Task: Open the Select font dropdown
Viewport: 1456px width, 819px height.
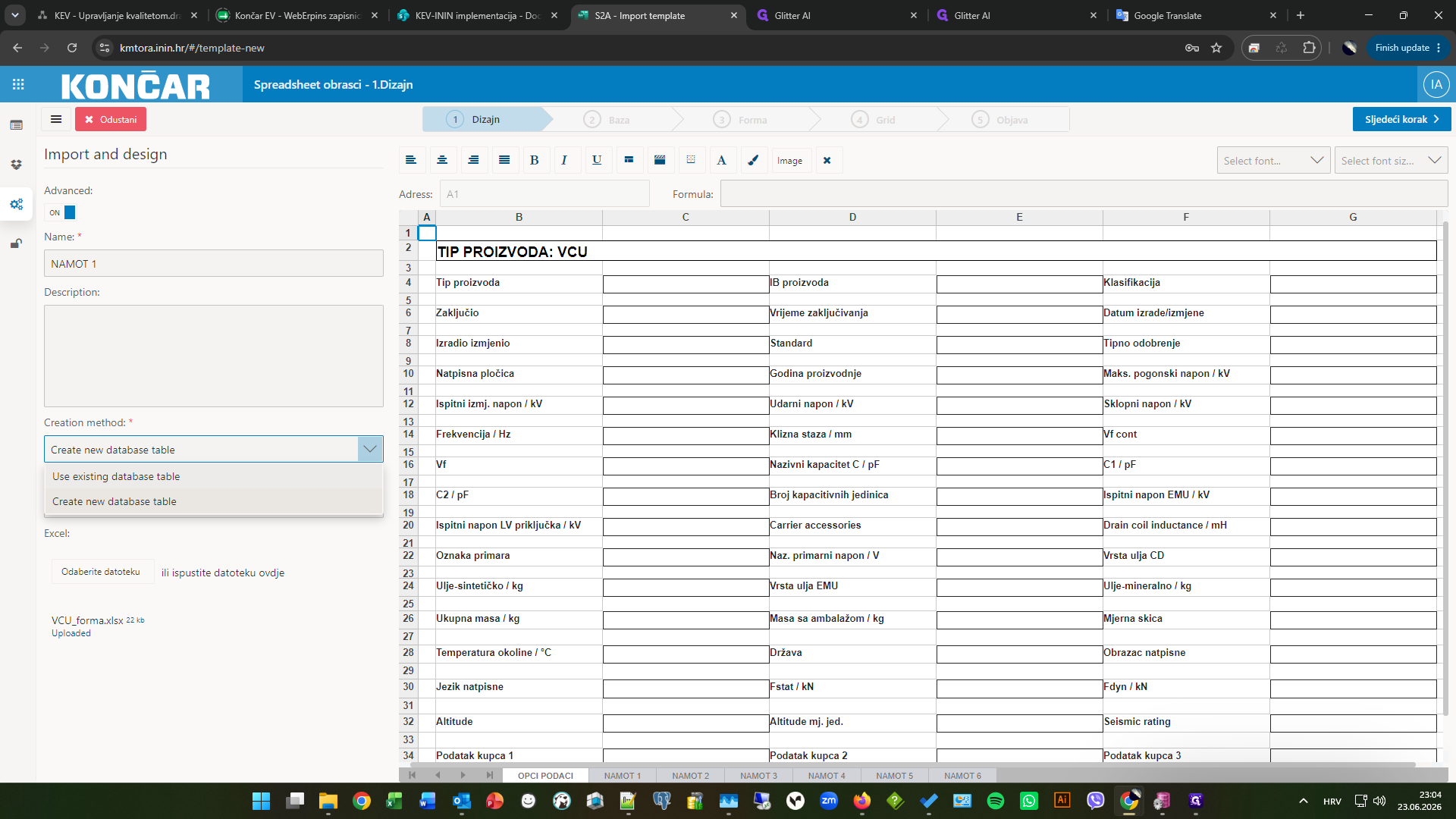Action: point(1273,160)
